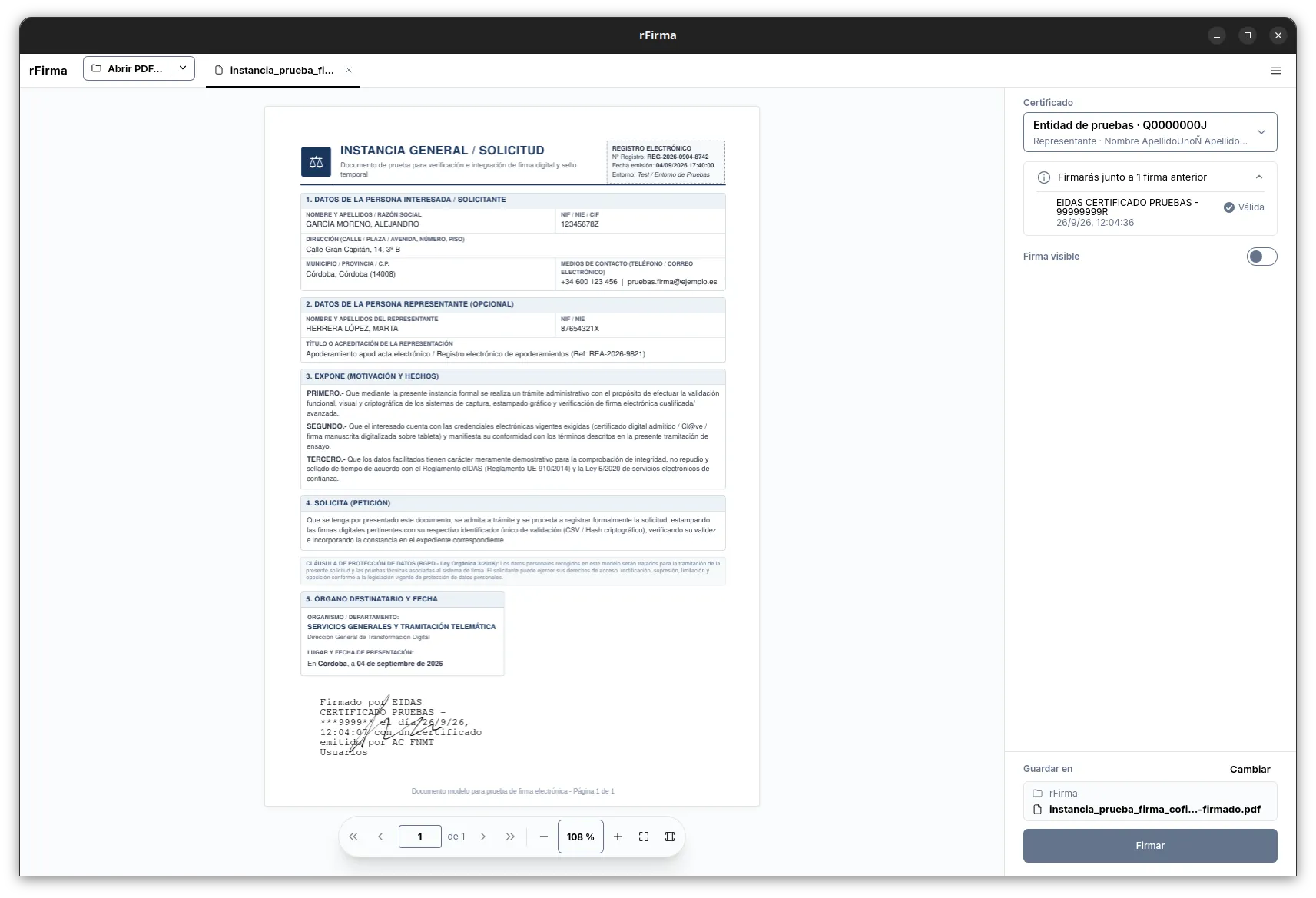Minimize the rFirma window
Screen dimensions: 1316x898
coord(1217,35)
